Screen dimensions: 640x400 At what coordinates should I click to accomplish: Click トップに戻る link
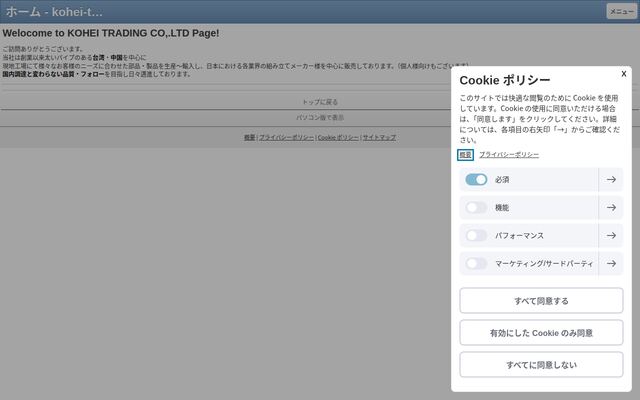[x=320, y=102]
